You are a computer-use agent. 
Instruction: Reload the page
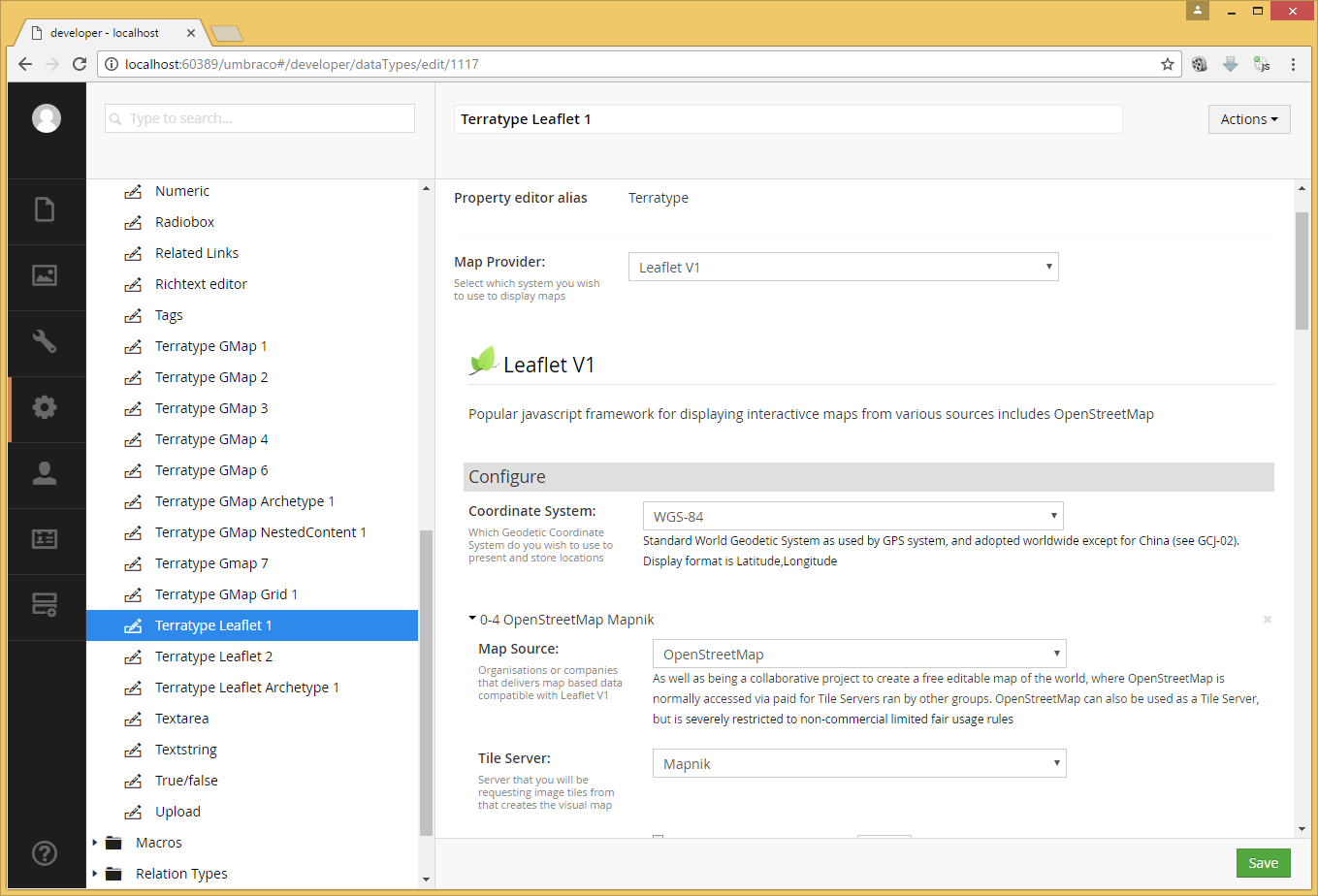coord(80,65)
